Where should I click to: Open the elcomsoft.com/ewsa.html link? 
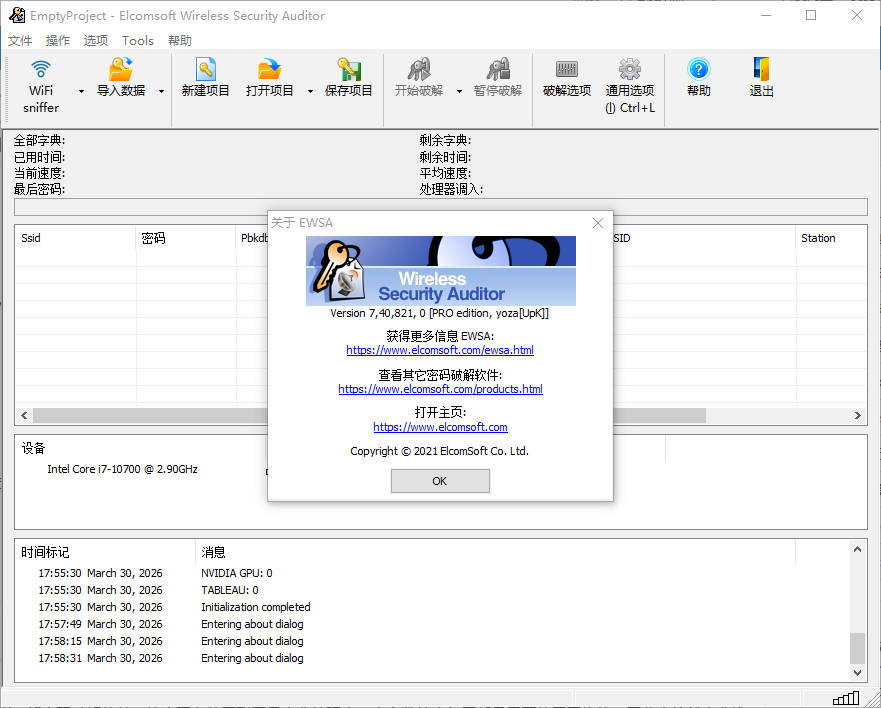click(x=440, y=350)
